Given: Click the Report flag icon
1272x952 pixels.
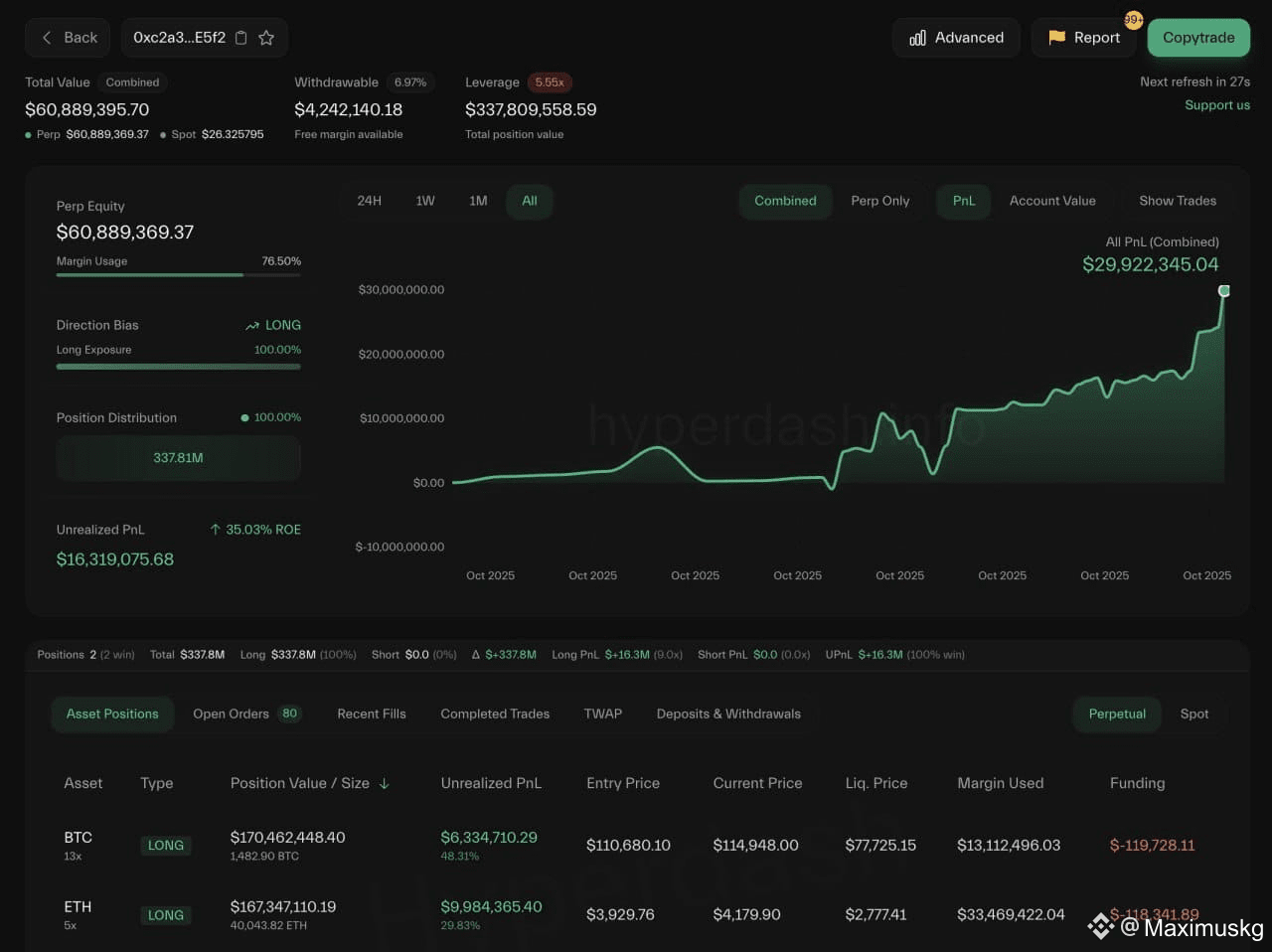Looking at the screenshot, I should (1056, 38).
